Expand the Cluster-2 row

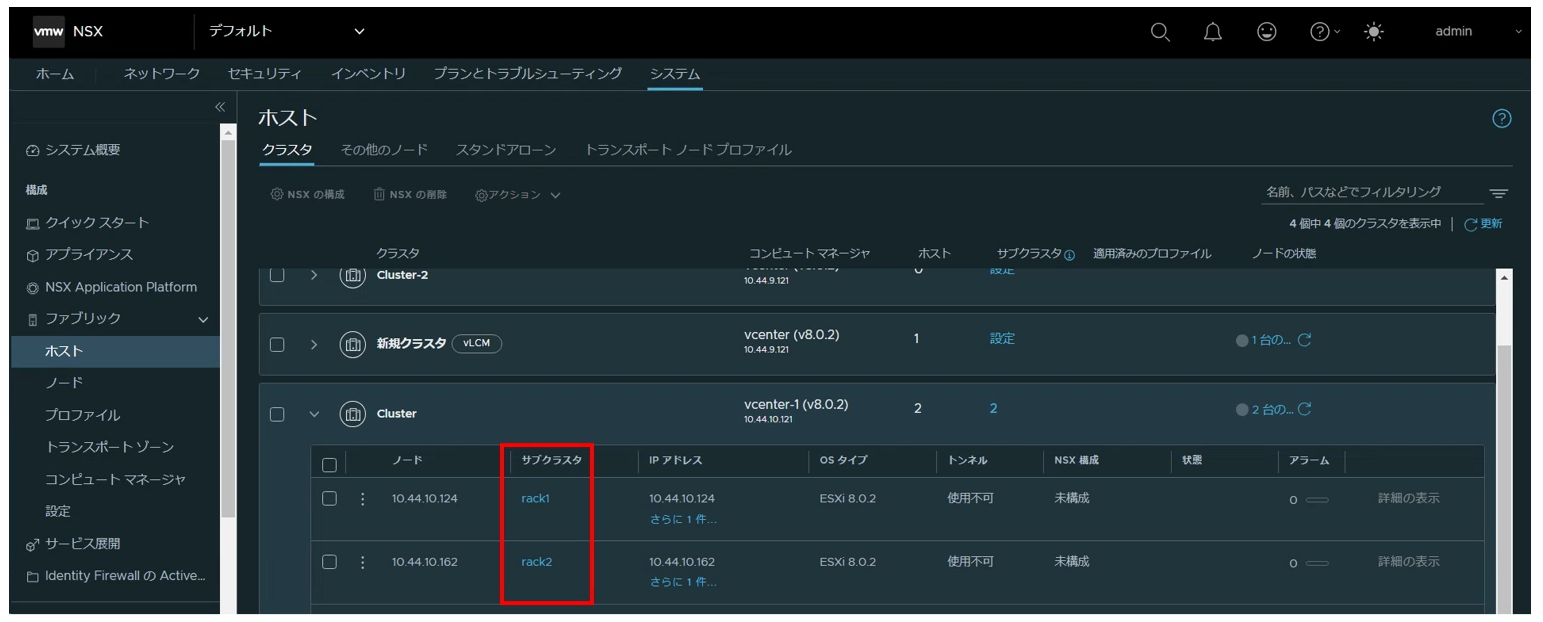click(313, 275)
